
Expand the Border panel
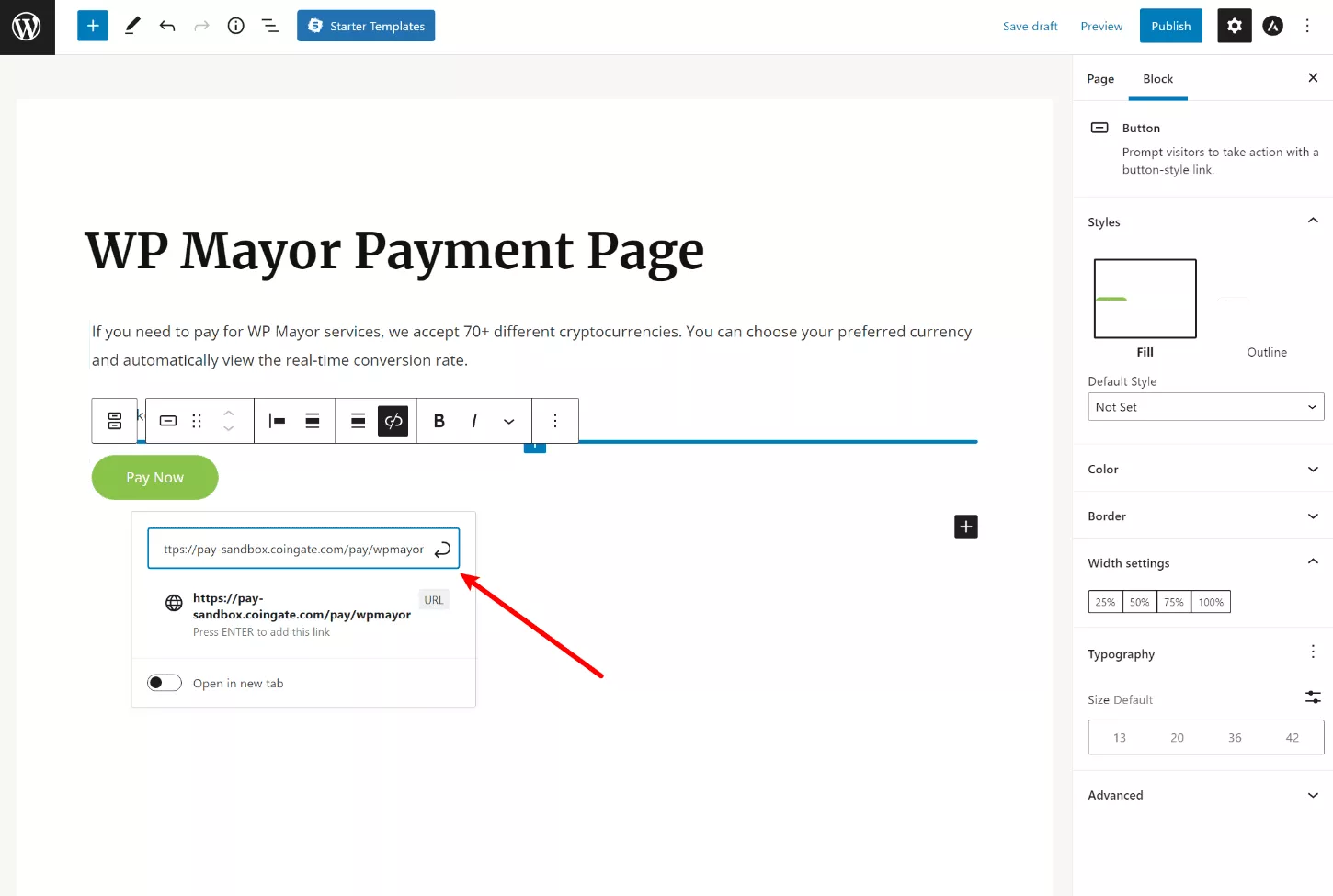(1204, 516)
